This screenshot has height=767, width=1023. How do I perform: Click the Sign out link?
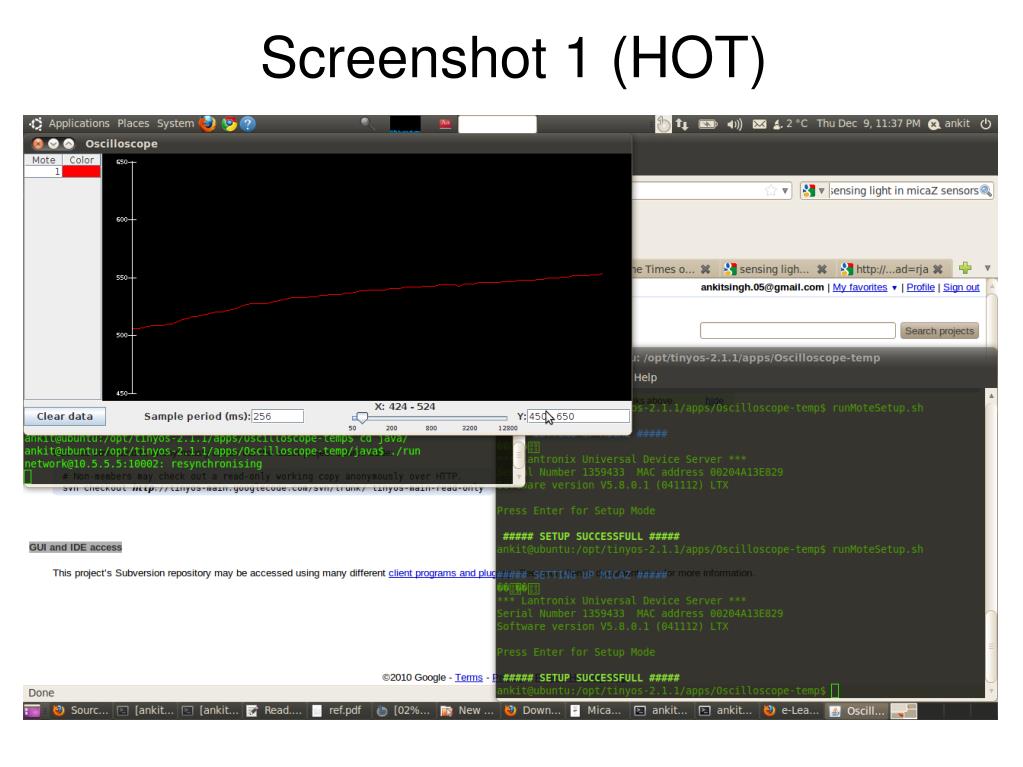coord(961,287)
